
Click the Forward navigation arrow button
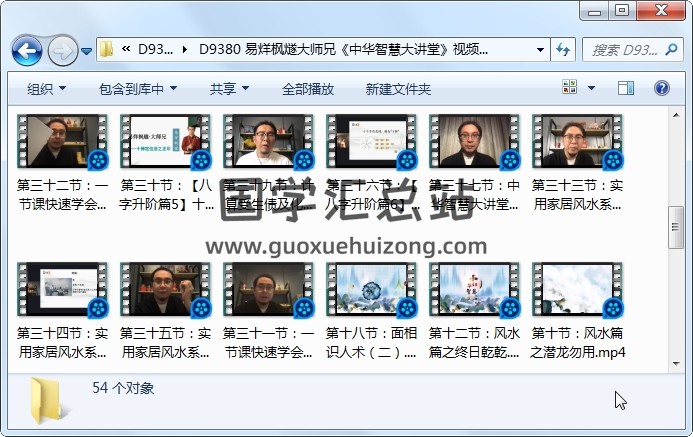[62, 49]
